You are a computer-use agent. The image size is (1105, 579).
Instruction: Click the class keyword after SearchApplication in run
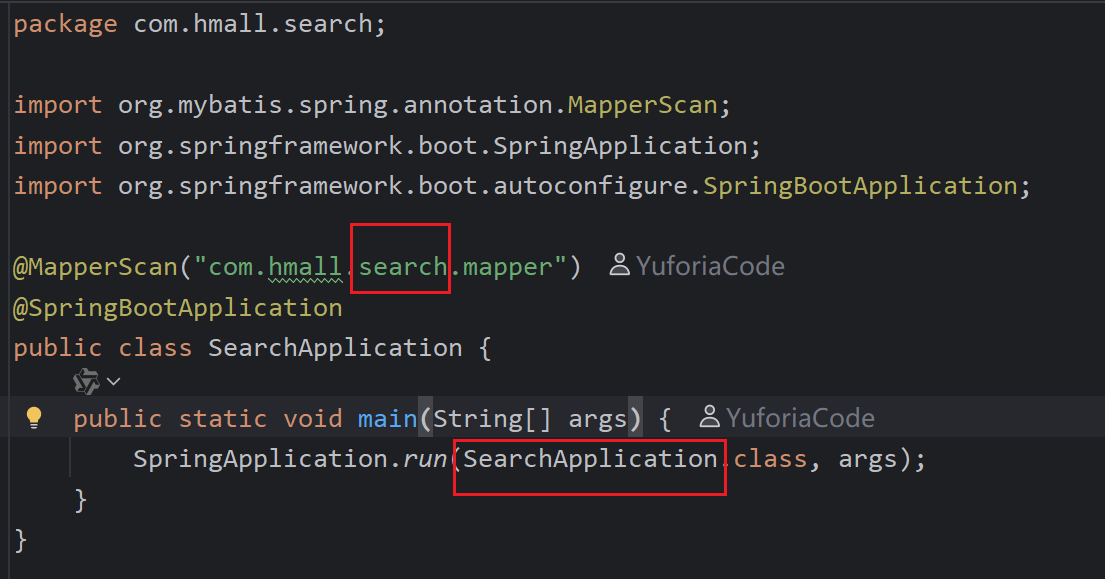pyautogui.click(x=770, y=459)
